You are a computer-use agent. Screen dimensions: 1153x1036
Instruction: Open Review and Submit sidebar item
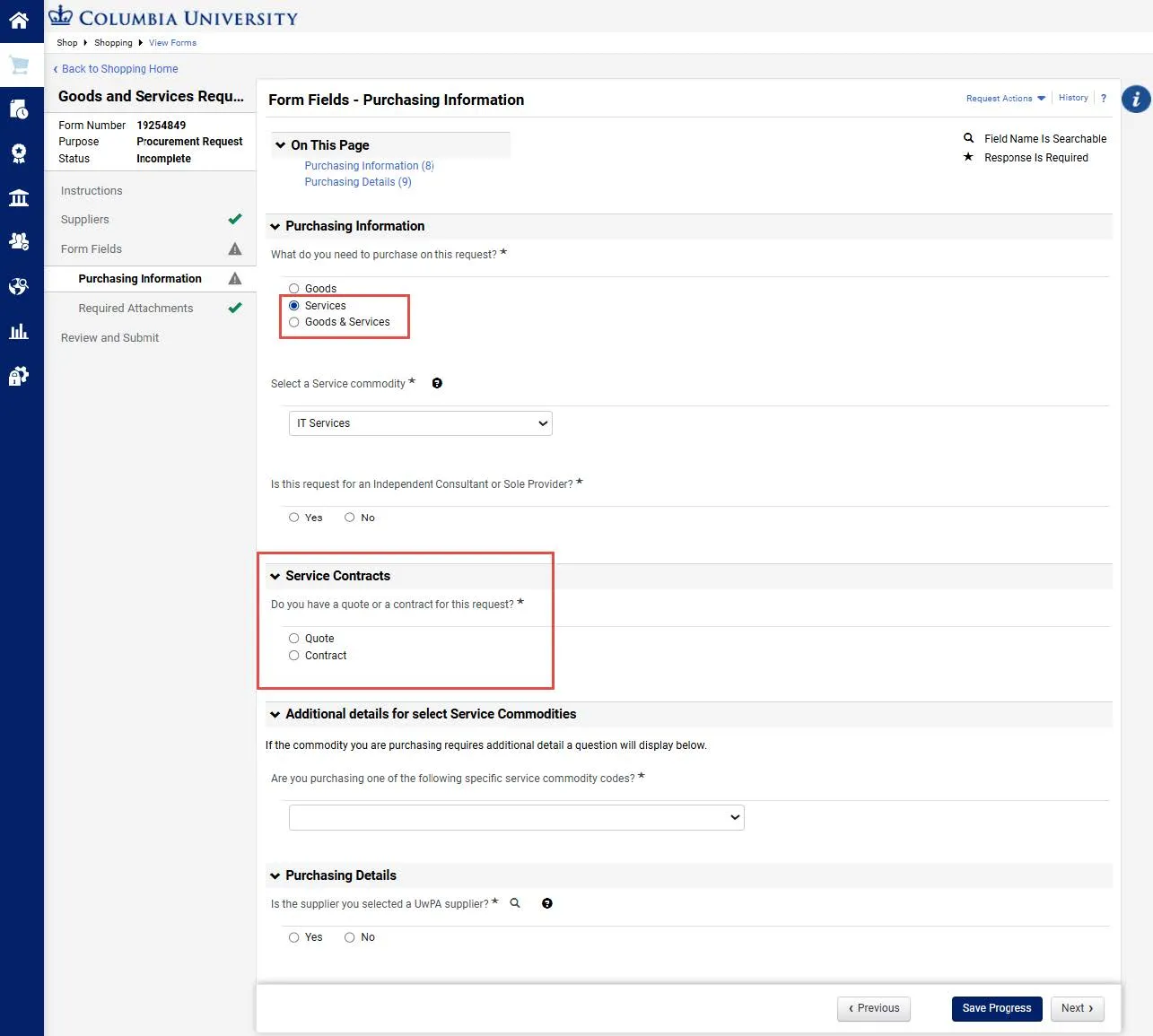tap(109, 337)
